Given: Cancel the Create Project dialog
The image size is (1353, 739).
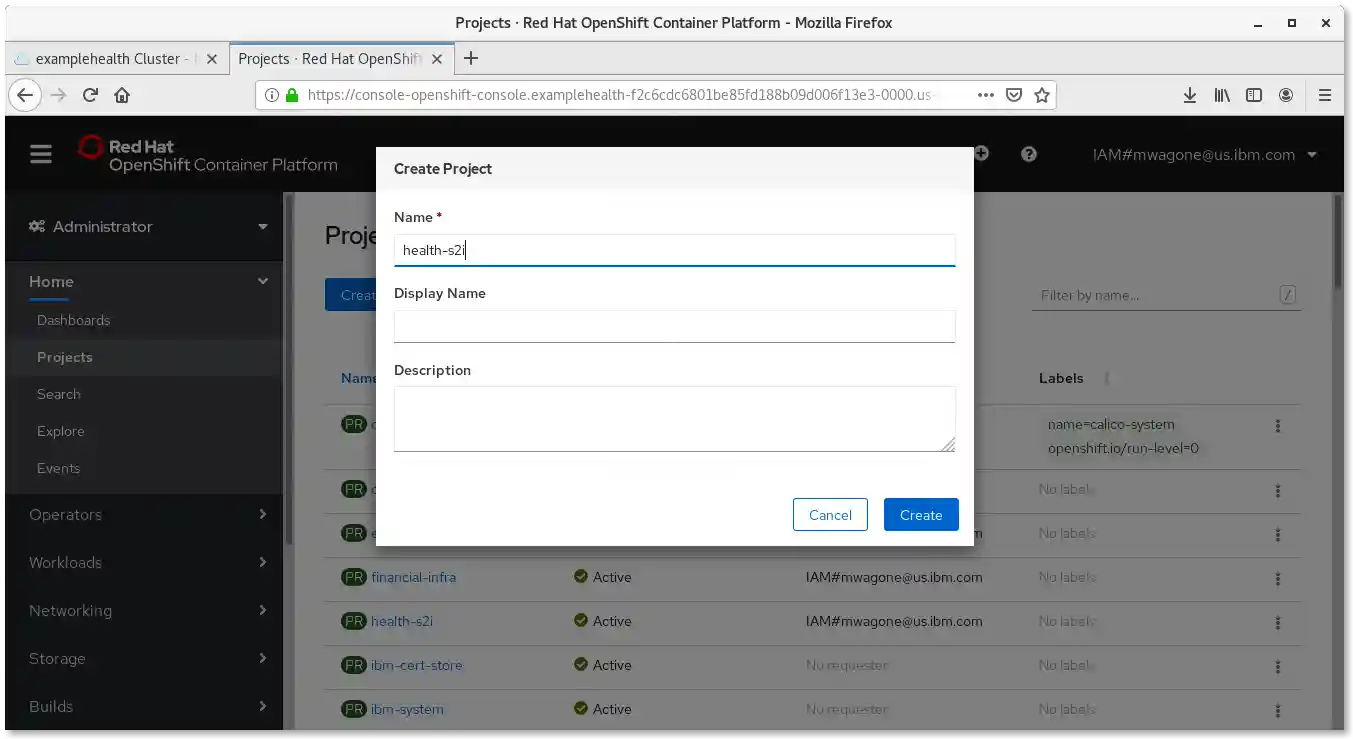Looking at the screenshot, I should coord(830,515).
